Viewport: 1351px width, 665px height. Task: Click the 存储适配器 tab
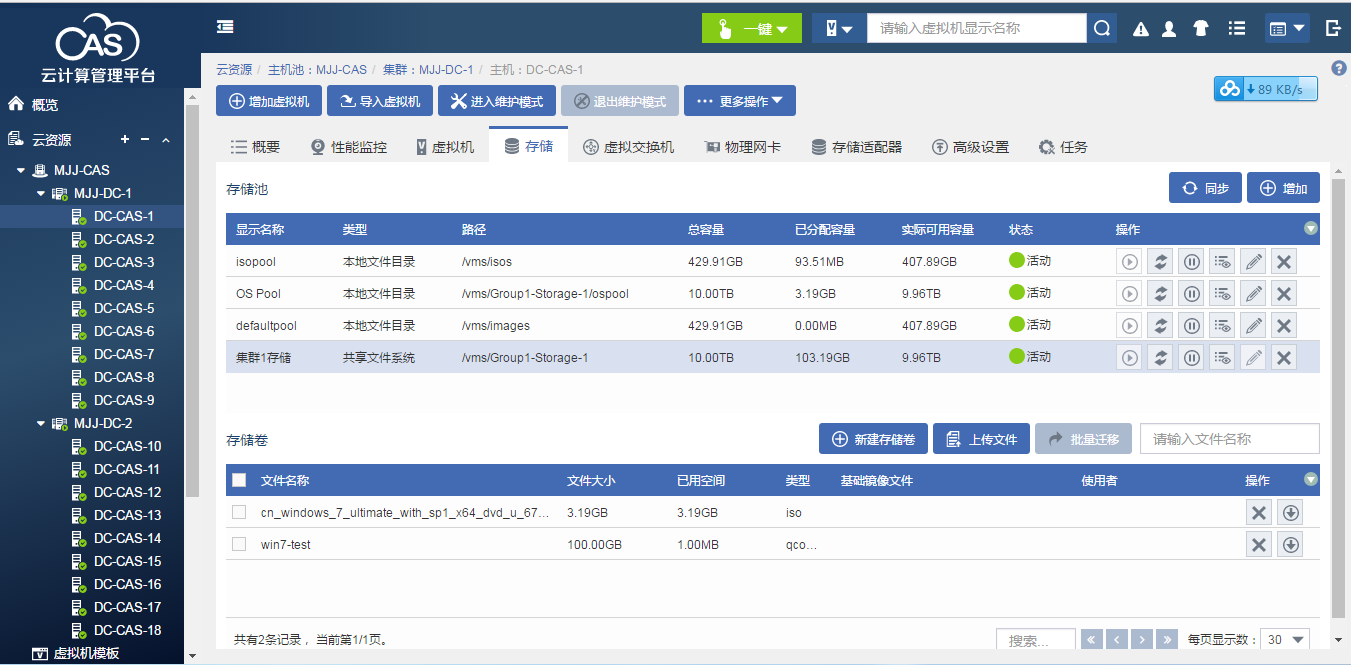pos(857,147)
